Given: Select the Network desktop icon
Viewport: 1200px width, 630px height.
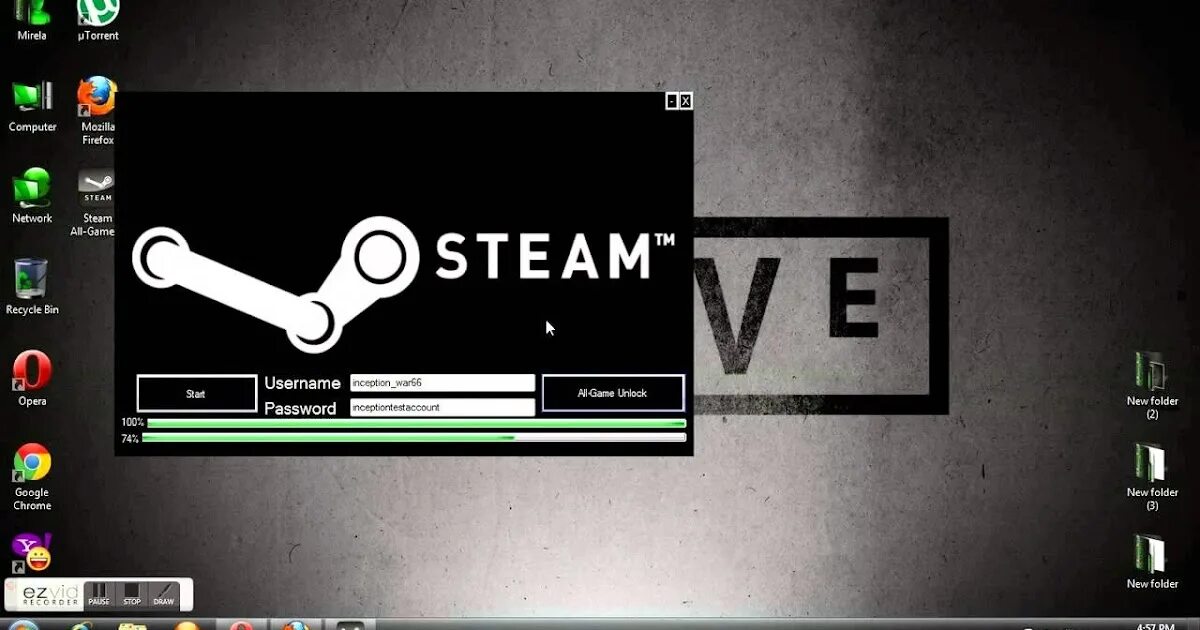Looking at the screenshot, I should point(32,196).
